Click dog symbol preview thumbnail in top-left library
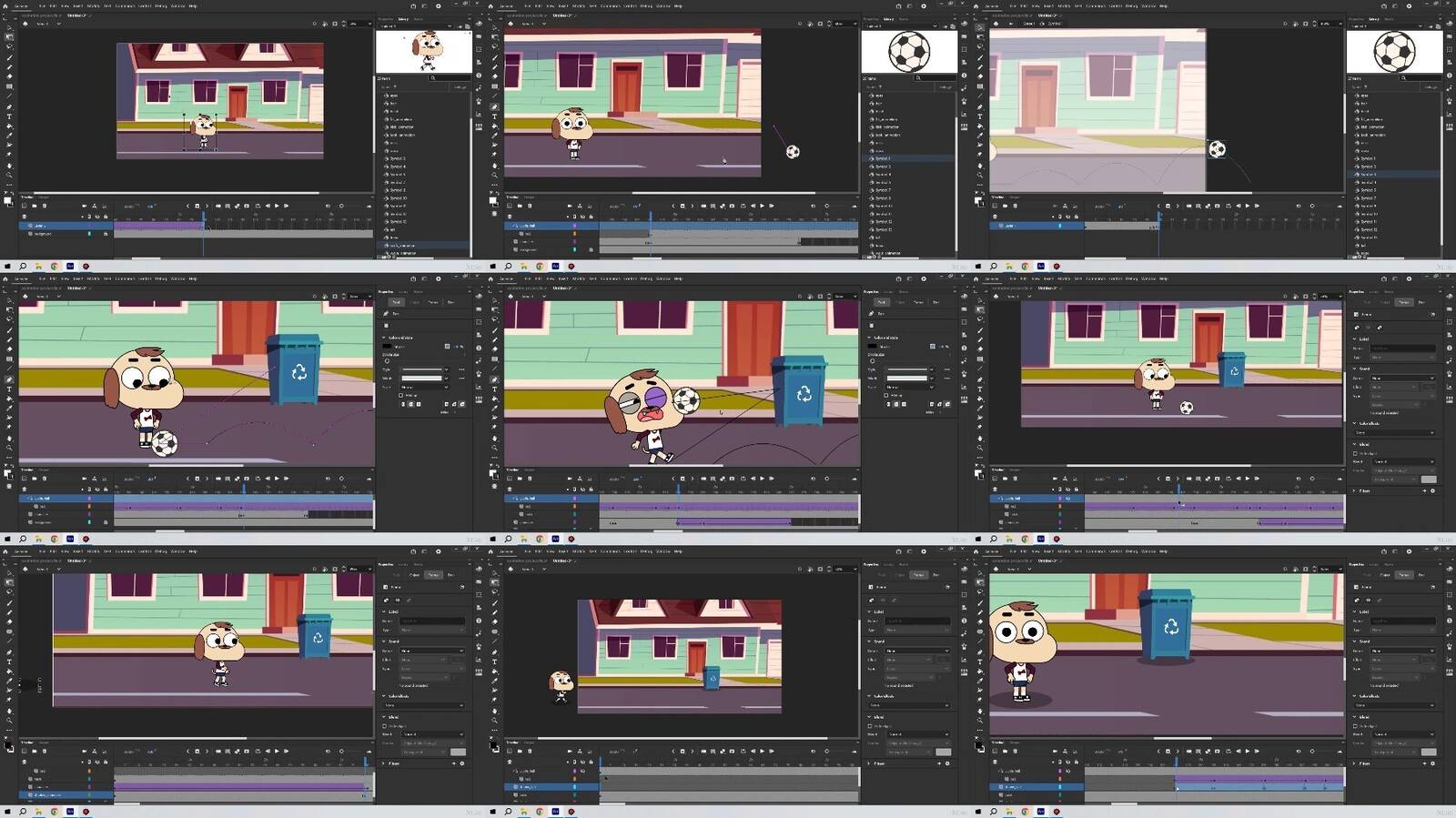This screenshot has width=1456, height=818. (424, 51)
